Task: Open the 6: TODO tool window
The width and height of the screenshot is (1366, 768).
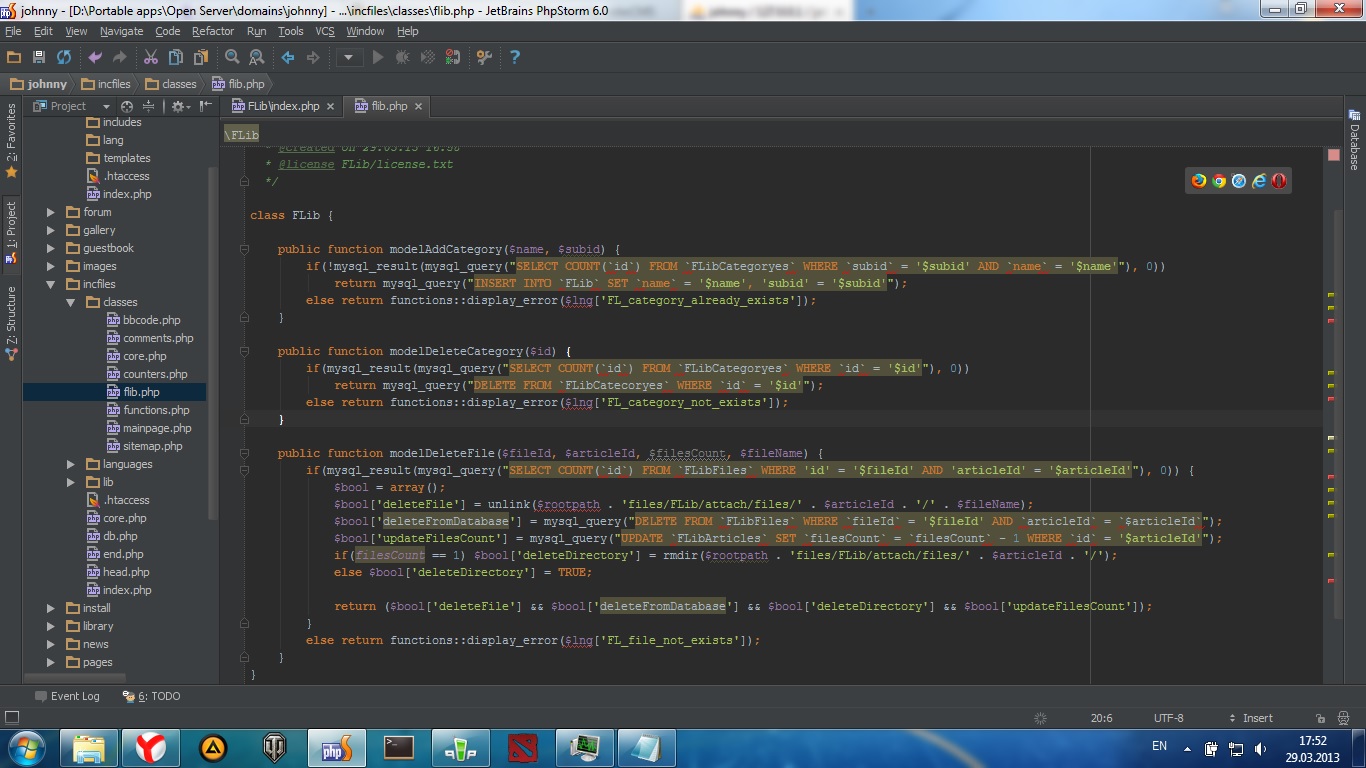Action: pos(152,696)
